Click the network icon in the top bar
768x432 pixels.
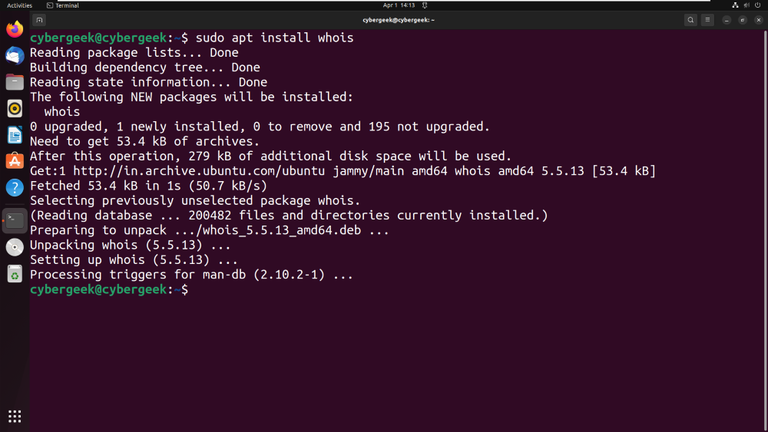pyautogui.click(x=735, y=5)
